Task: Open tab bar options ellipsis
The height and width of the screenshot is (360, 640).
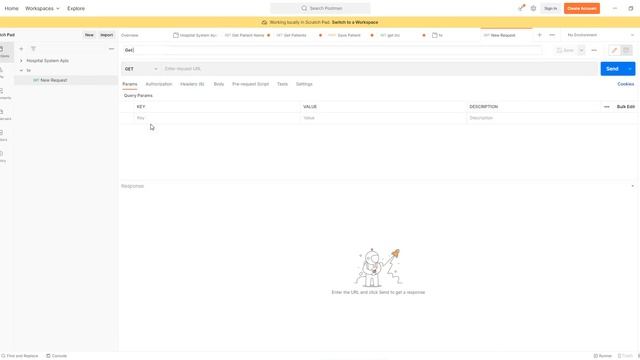Action: pyautogui.click(x=552, y=35)
